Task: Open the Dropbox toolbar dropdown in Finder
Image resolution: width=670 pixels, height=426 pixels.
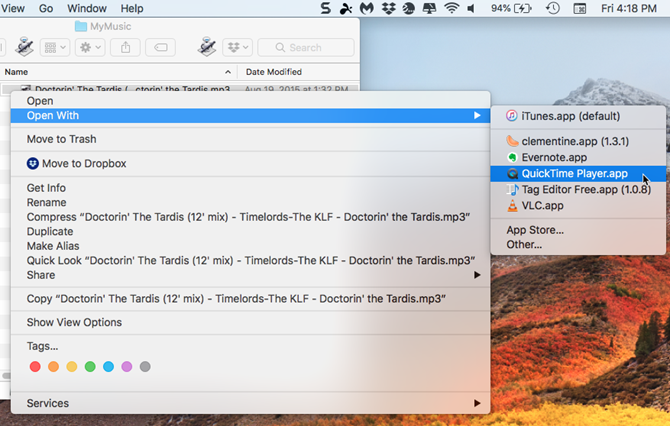Action: point(238,47)
